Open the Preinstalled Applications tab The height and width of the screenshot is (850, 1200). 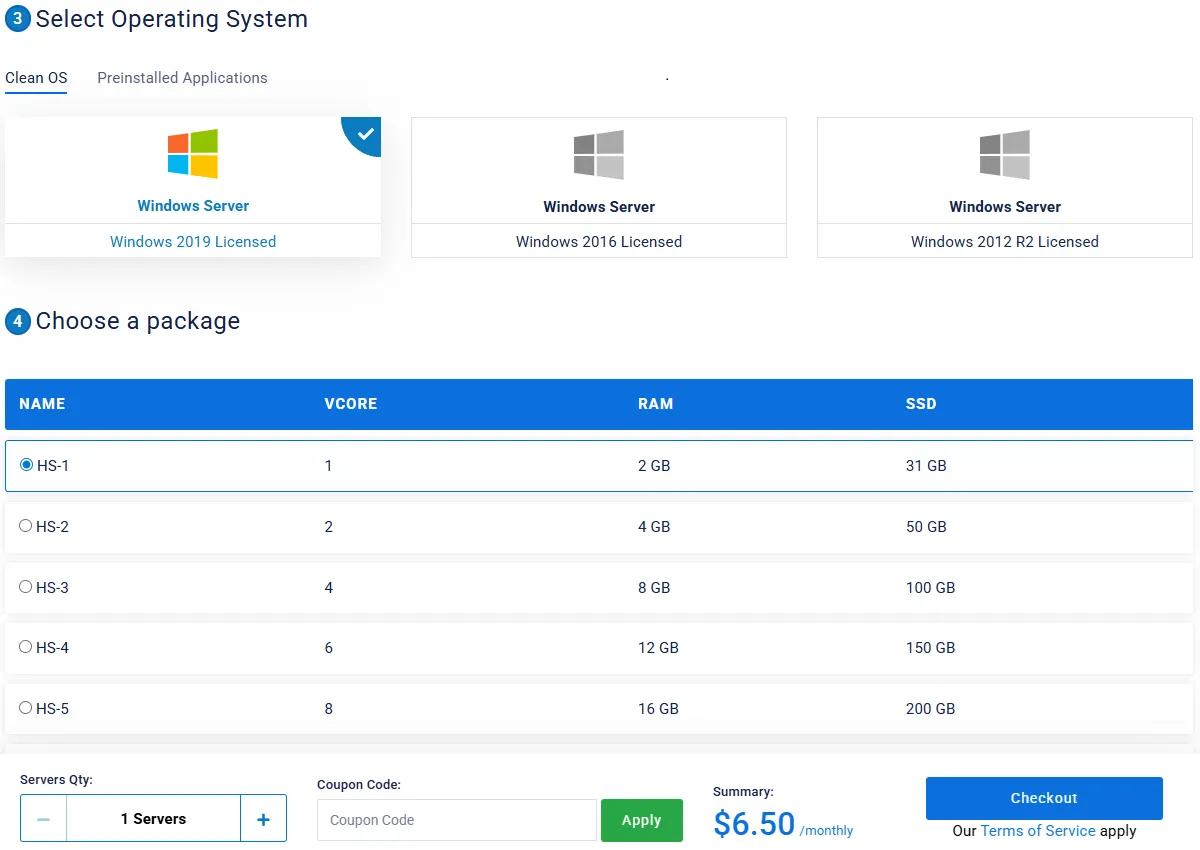click(182, 78)
